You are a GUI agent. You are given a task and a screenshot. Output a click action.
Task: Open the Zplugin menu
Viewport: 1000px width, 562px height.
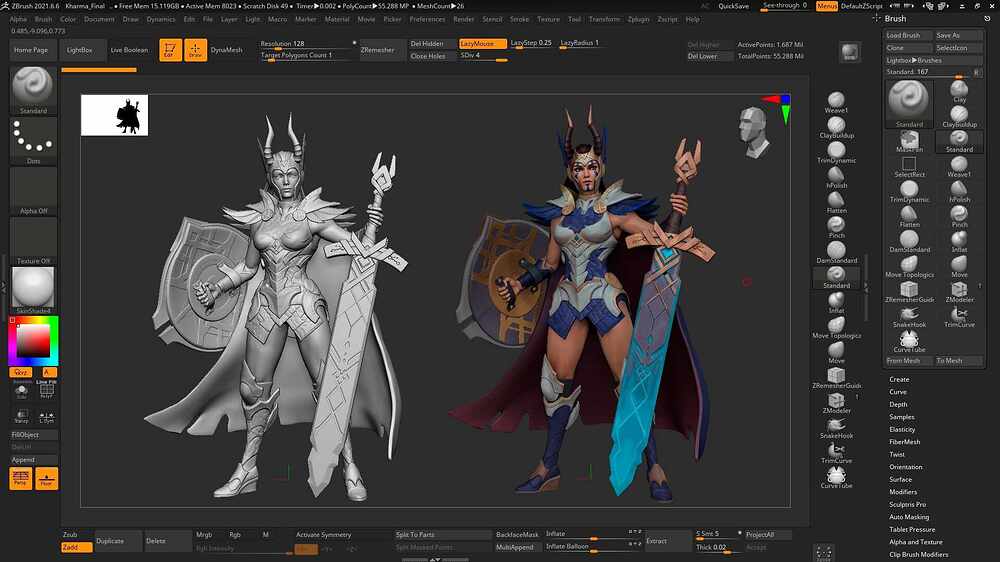coord(638,19)
